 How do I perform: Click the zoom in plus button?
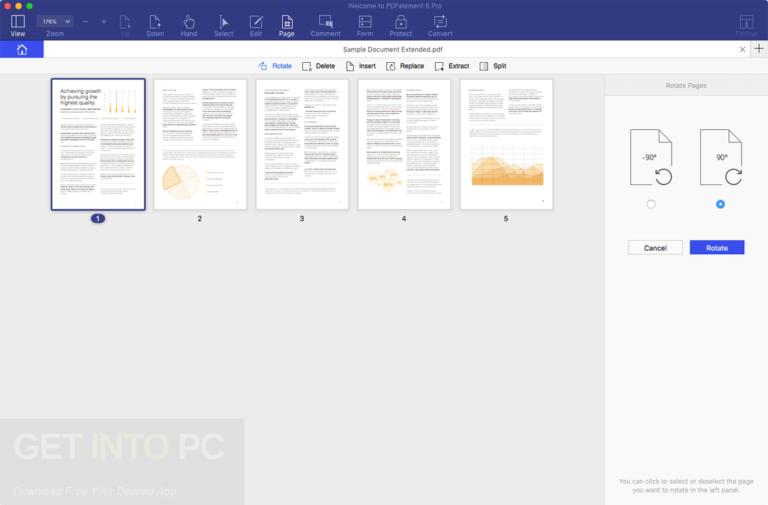(104, 22)
